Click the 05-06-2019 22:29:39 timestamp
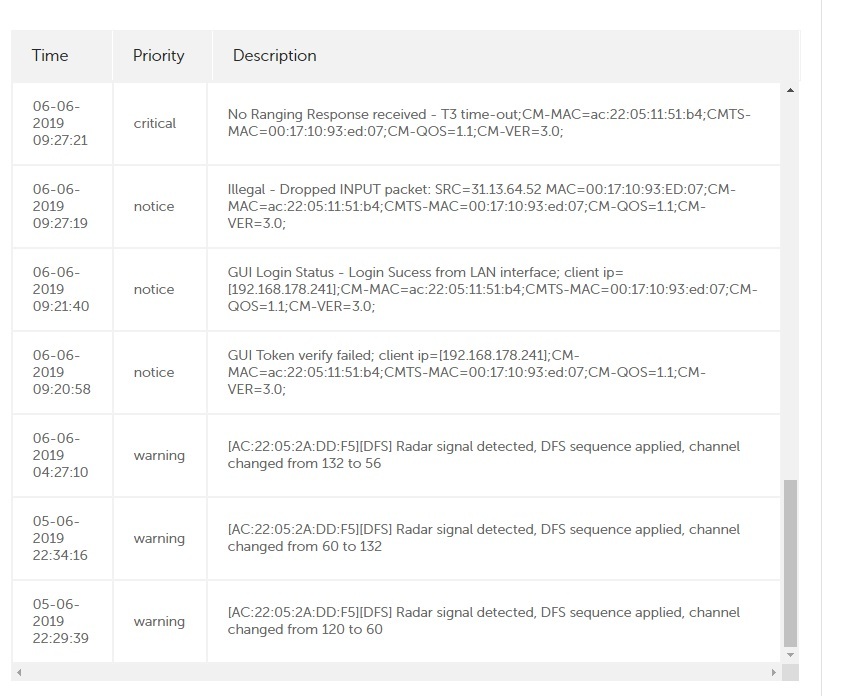The height and width of the screenshot is (696, 861). point(61,621)
